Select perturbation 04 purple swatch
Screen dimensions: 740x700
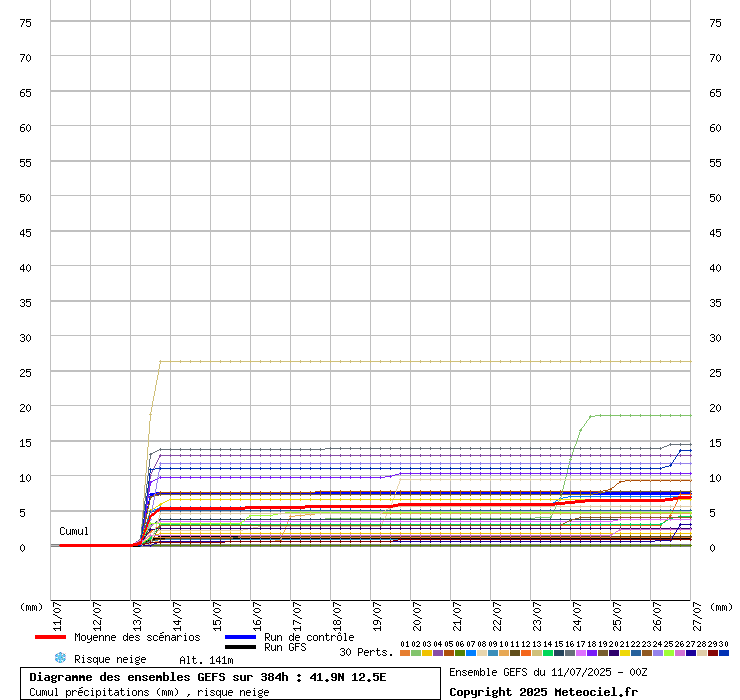click(438, 653)
